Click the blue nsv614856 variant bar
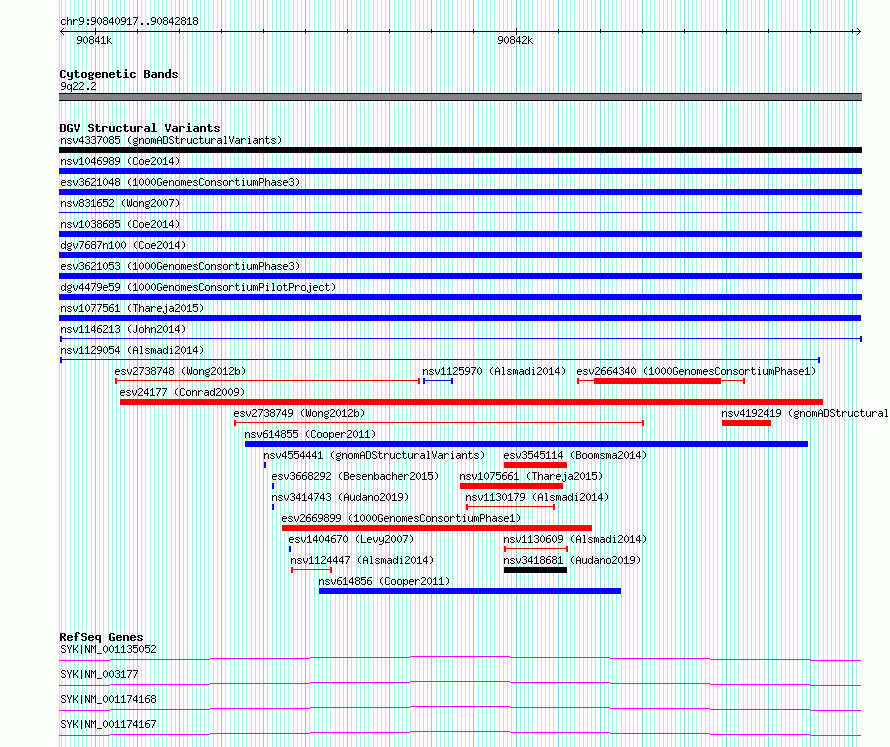The height and width of the screenshot is (747, 890). tap(470, 591)
